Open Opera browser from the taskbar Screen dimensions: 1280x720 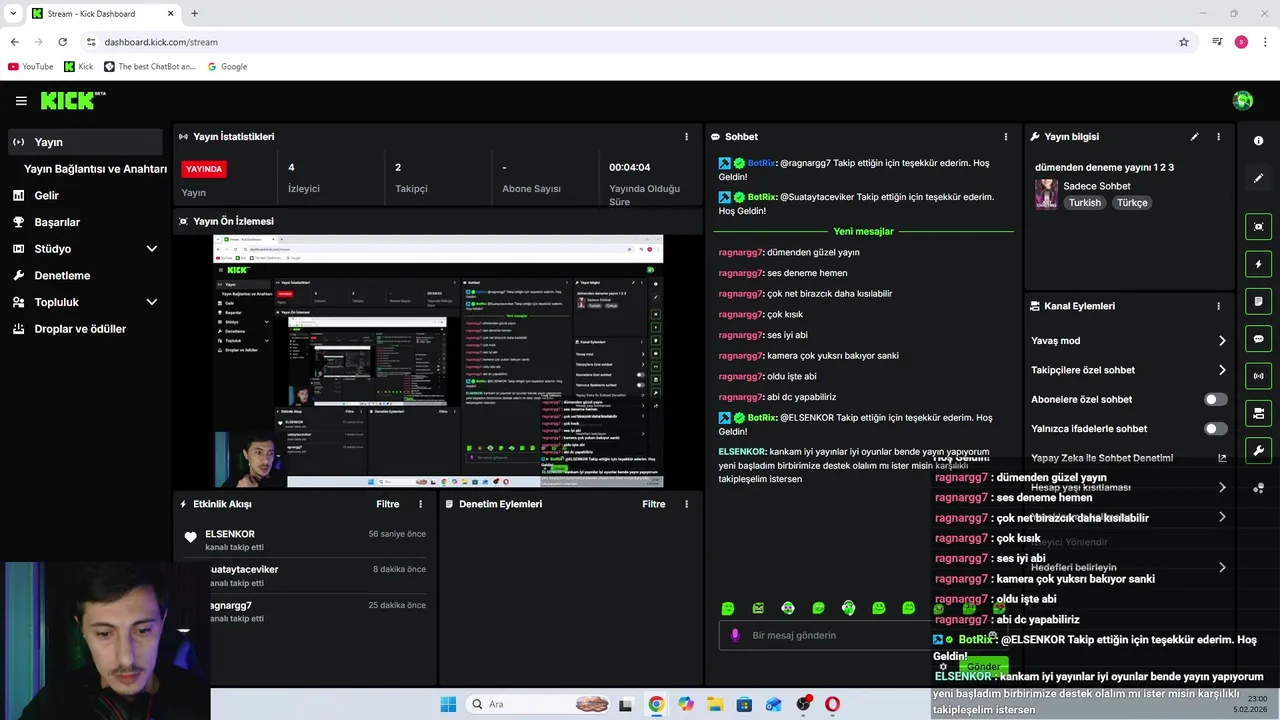coord(832,704)
